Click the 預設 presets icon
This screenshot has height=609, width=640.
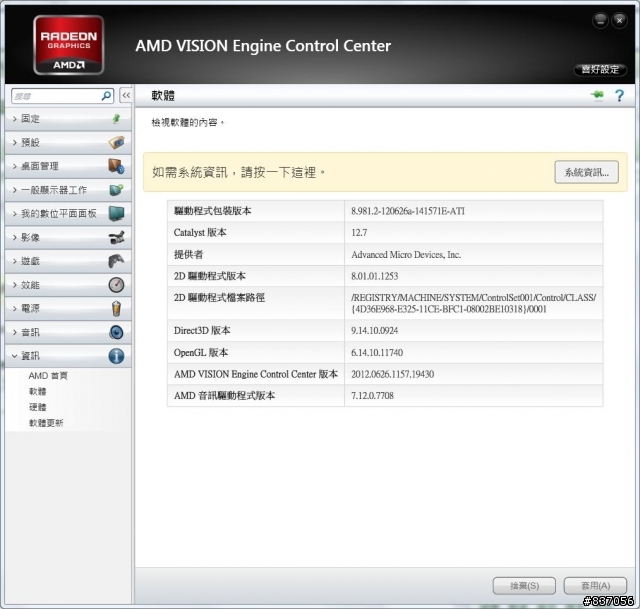(116, 142)
